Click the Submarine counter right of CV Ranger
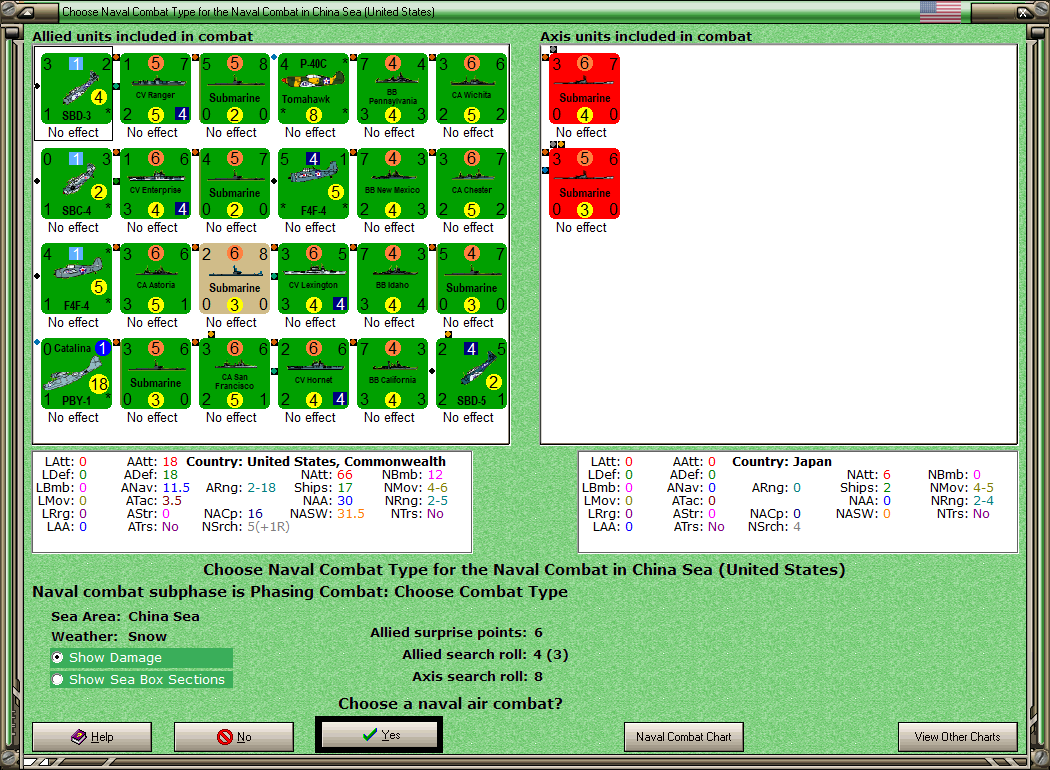Viewport: 1050px width, 770px height. tap(234, 89)
